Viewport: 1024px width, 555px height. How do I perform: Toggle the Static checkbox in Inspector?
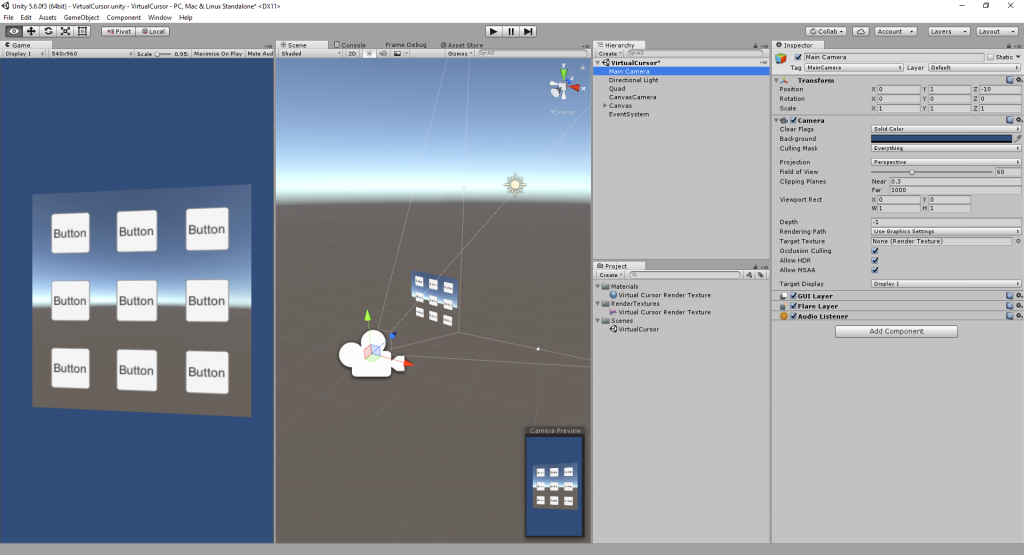pos(991,57)
